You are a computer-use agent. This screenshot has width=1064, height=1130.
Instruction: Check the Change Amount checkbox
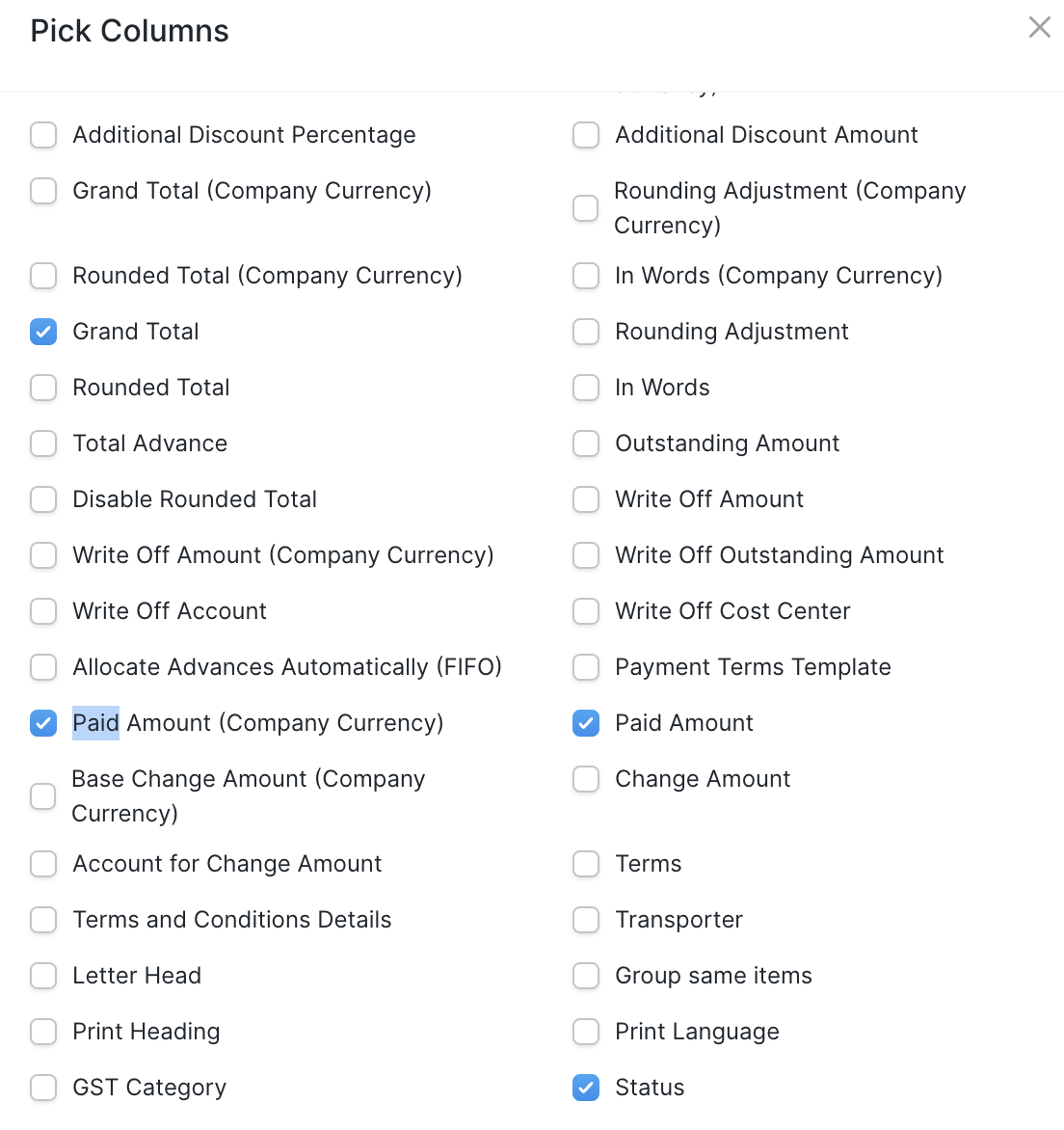coord(586,779)
